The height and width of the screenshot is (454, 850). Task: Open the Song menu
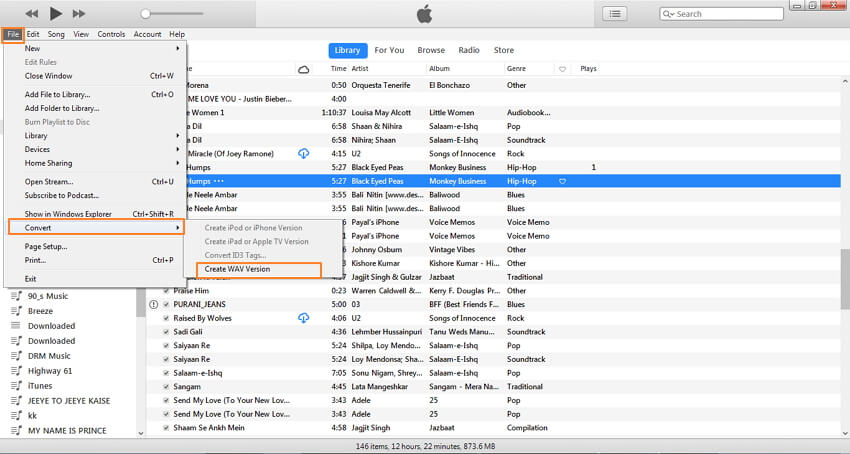[56, 34]
